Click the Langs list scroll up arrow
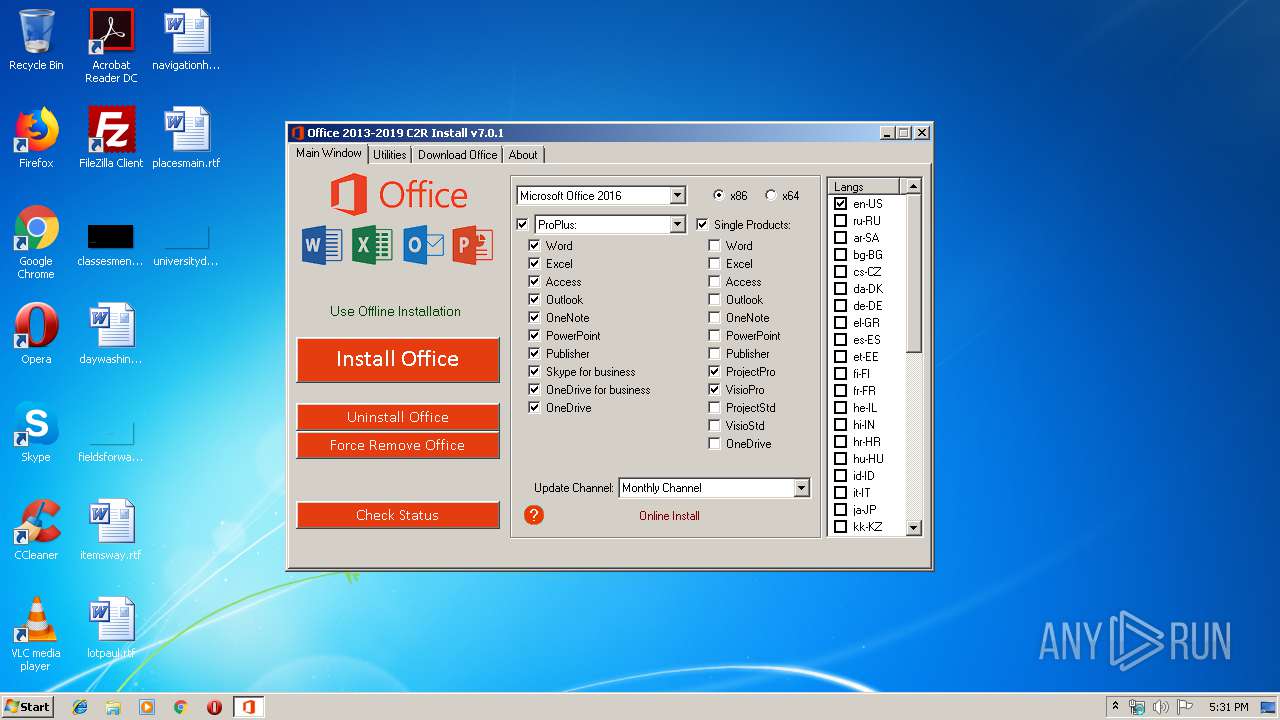This screenshot has height=720, width=1280. point(913,187)
